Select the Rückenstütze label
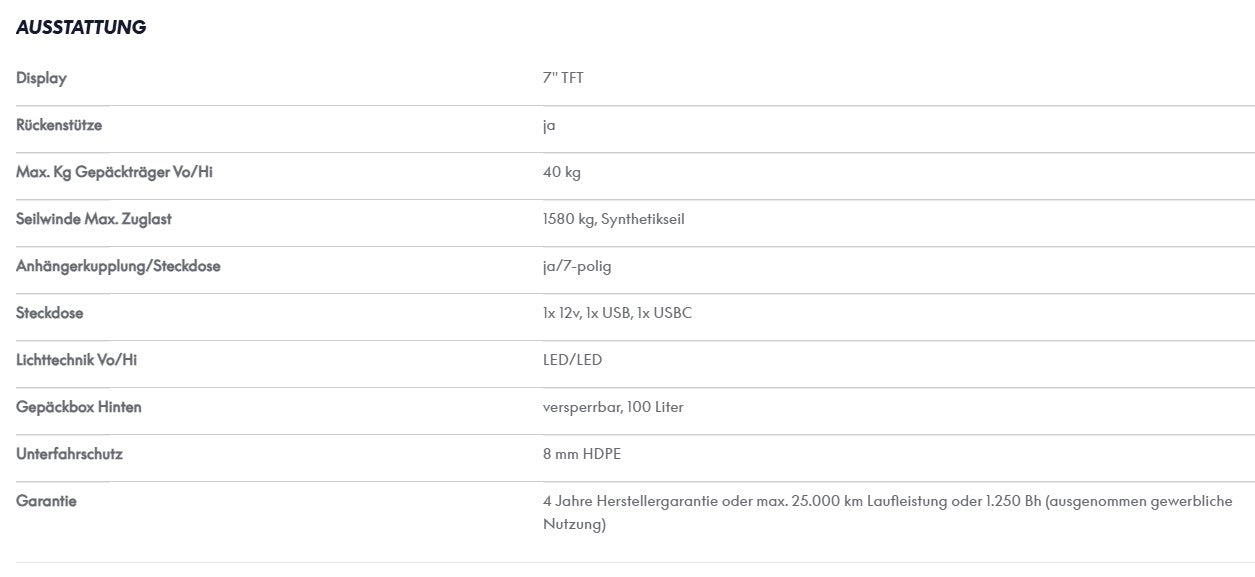 tap(59, 125)
